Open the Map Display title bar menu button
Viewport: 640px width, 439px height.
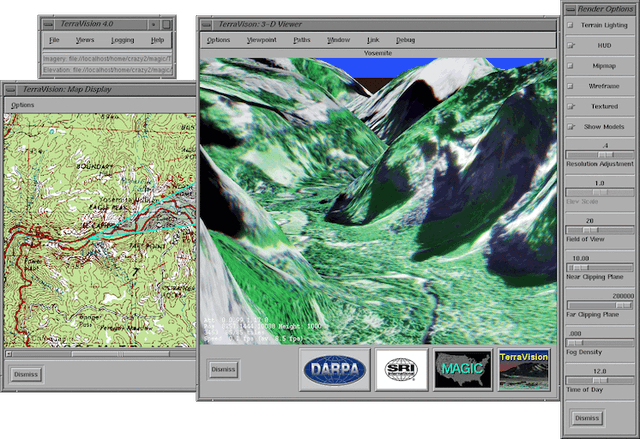(7, 89)
